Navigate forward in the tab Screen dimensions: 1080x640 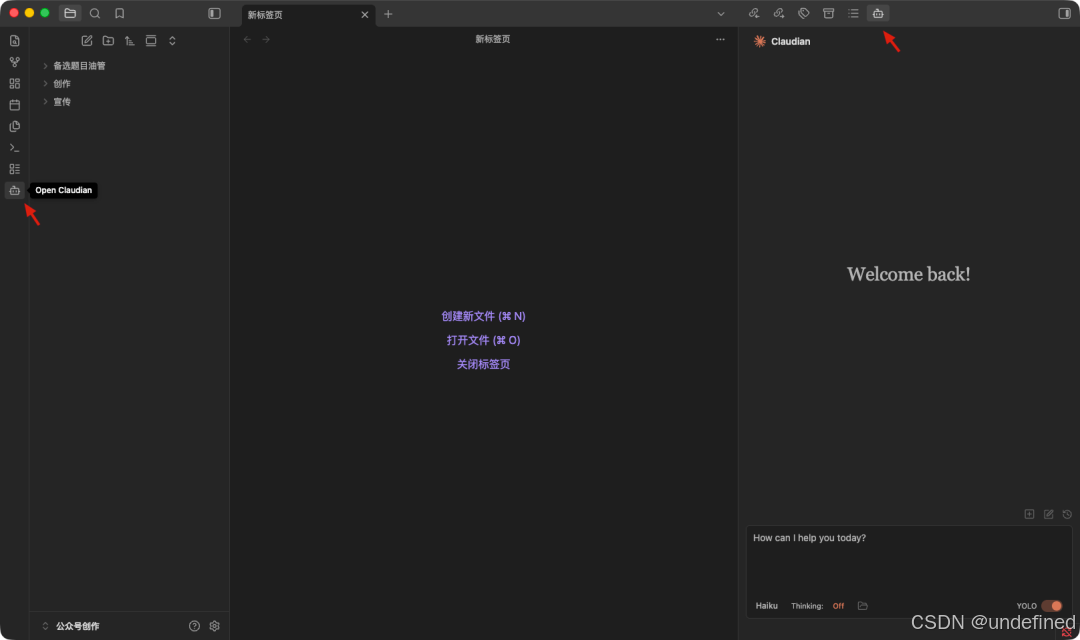pyautogui.click(x=266, y=39)
